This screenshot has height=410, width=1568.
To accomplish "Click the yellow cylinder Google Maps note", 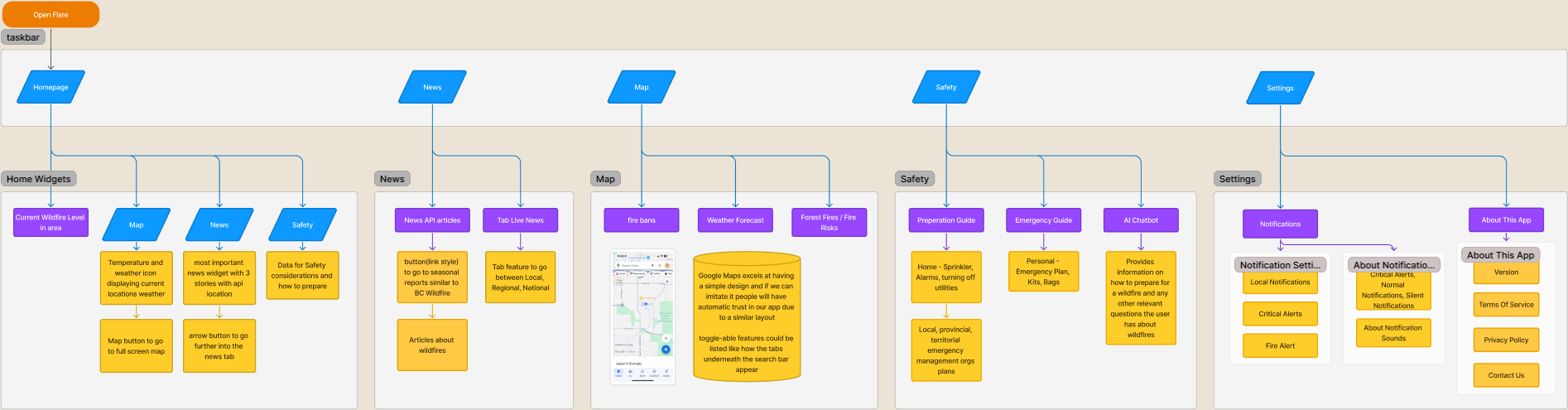I will coord(746,319).
